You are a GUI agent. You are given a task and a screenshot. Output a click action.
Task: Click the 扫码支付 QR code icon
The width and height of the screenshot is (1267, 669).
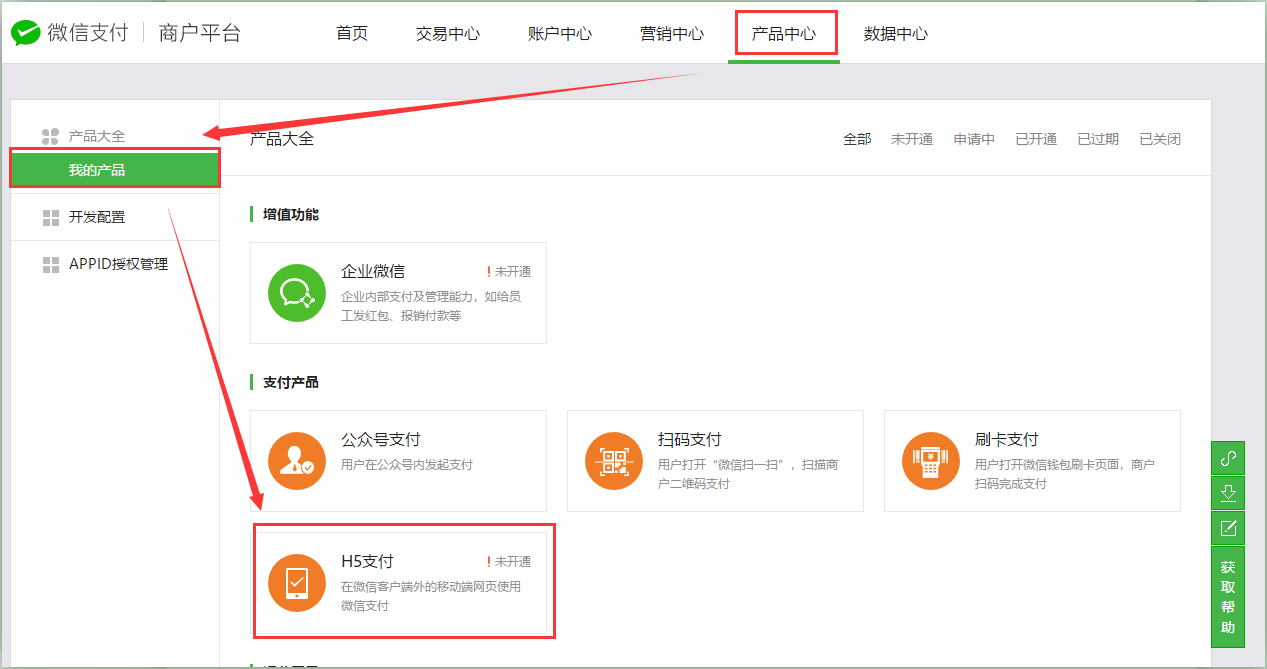click(x=614, y=461)
